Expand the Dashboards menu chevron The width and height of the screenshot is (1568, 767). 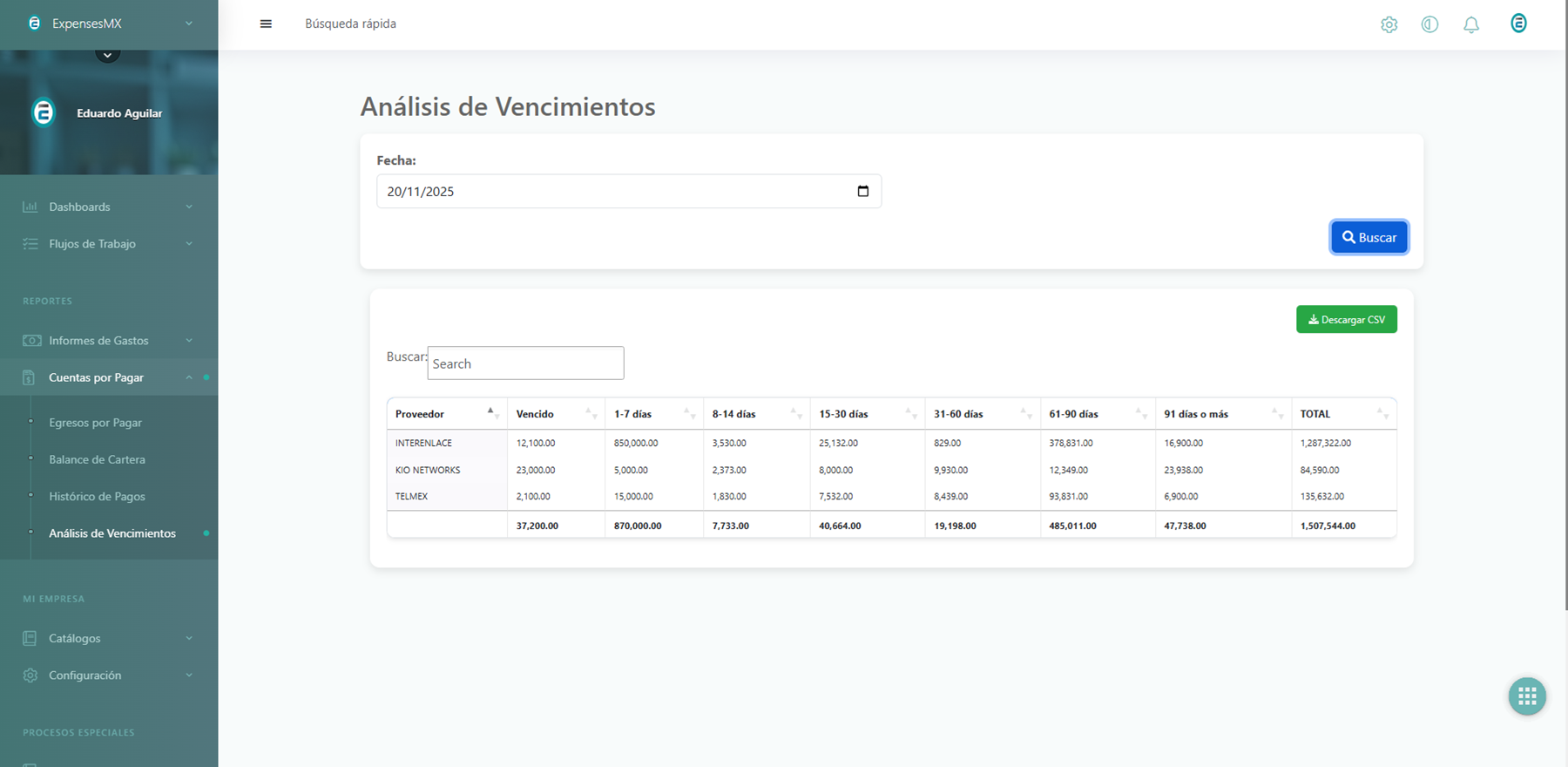189,207
